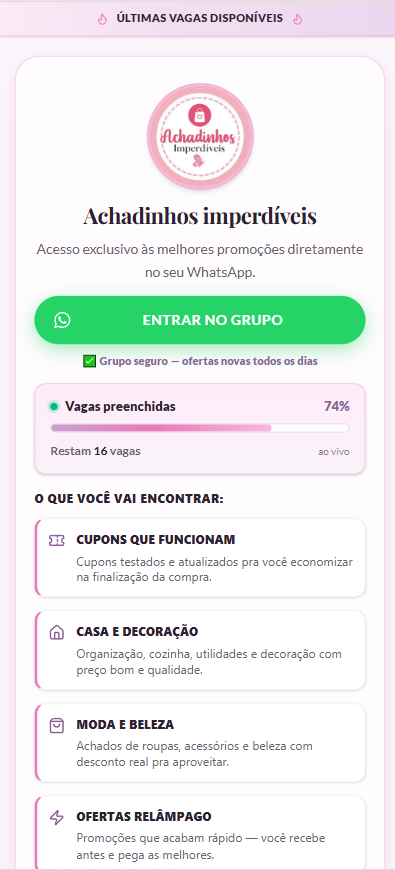Open the OFERTAS RELÂMPAGO card title
Image resolution: width=395 pixels, height=870 pixels.
[144, 817]
